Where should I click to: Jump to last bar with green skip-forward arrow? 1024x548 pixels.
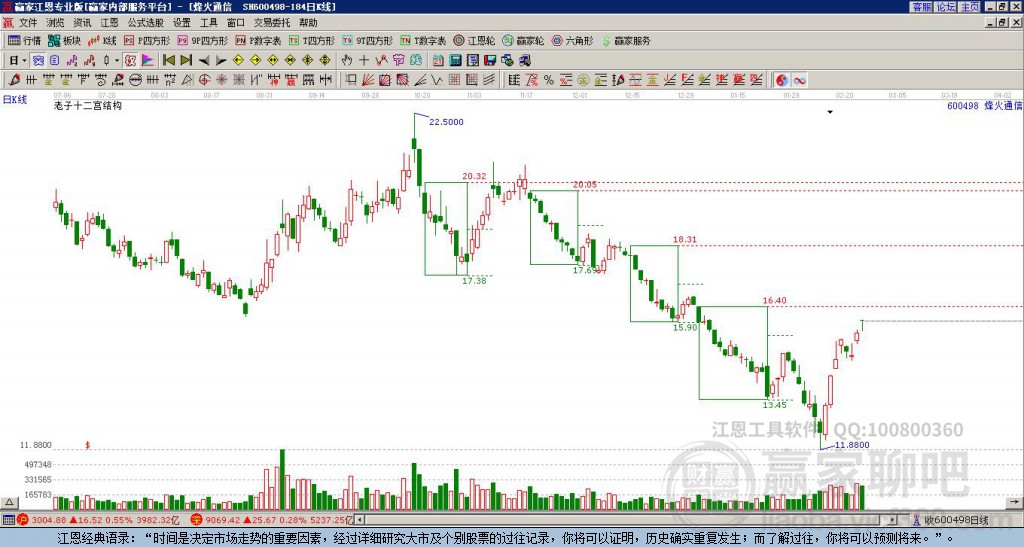click(x=186, y=60)
